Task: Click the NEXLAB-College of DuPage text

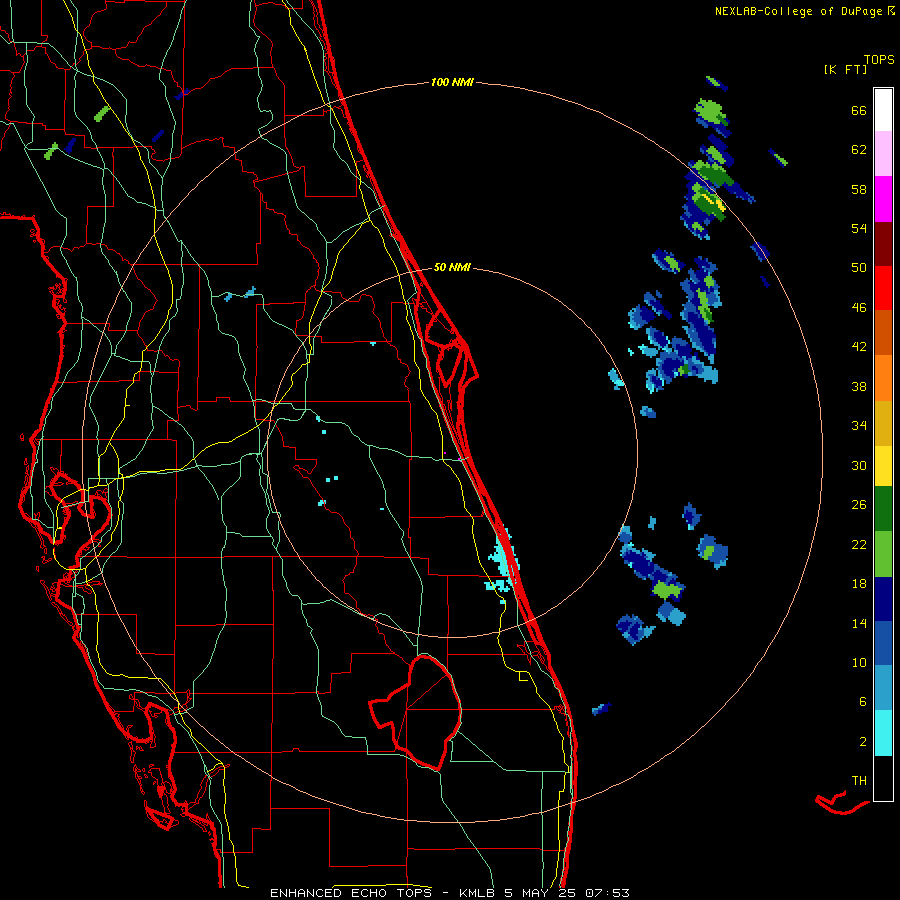Action: point(798,11)
